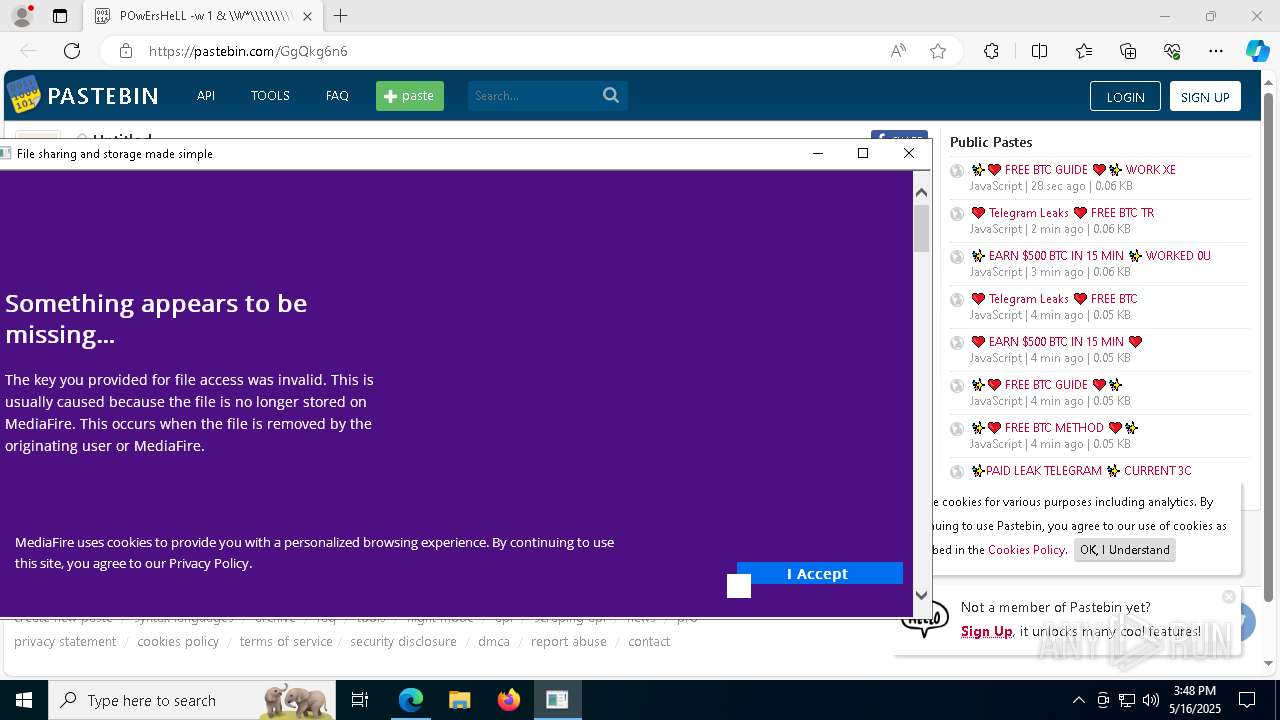Click OK, I Understand cookie button
Viewport: 1280px width, 720px height.
point(1125,550)
